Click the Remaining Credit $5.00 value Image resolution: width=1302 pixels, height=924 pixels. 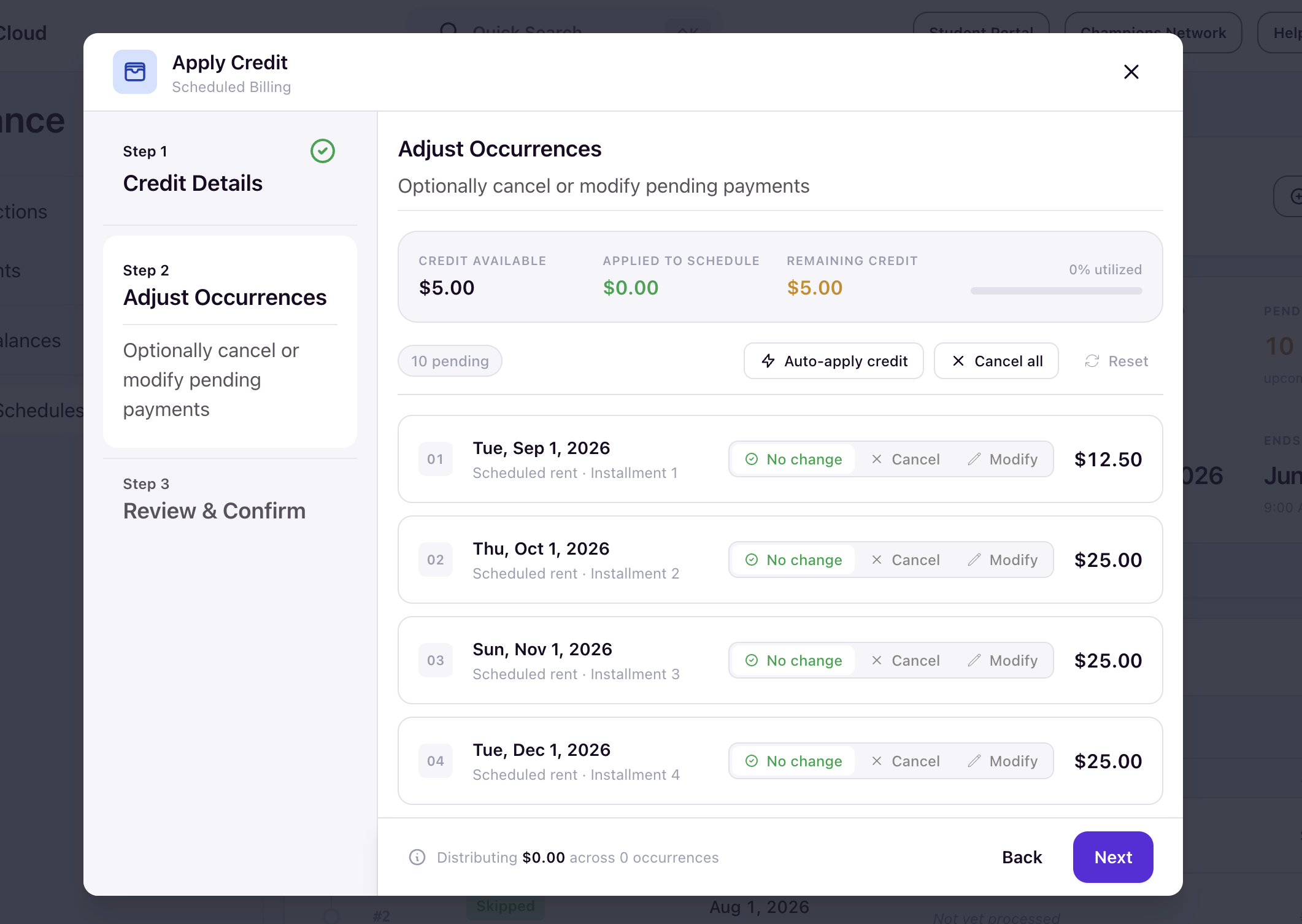[x=815, y=287]
